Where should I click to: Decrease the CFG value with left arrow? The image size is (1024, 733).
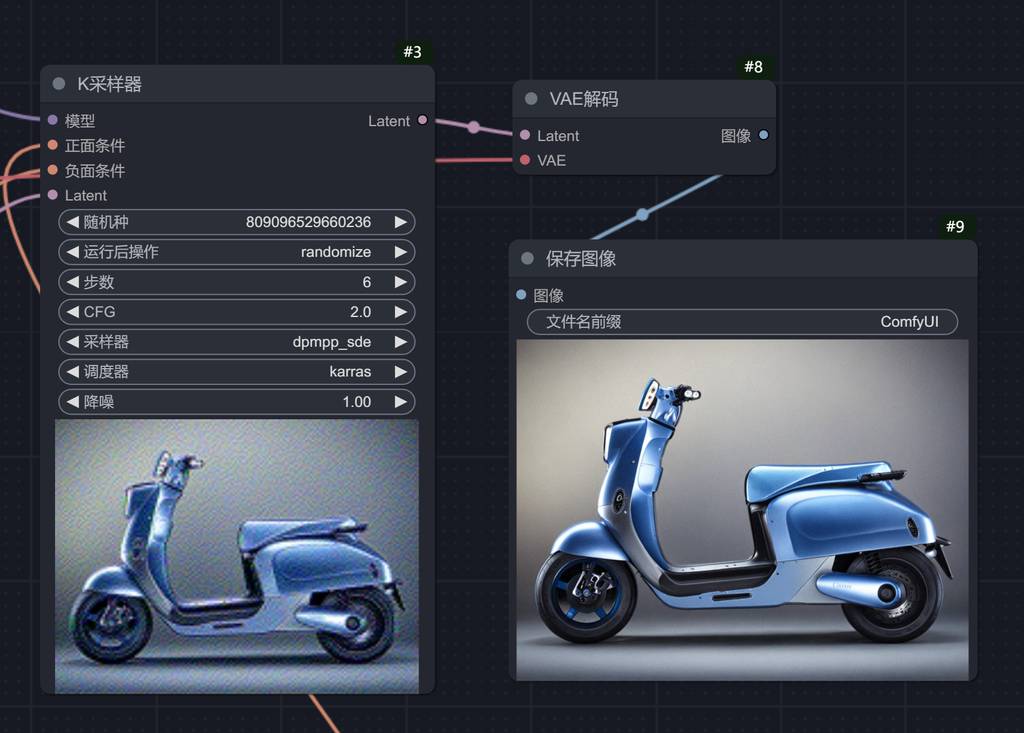(x=72, y=312)
